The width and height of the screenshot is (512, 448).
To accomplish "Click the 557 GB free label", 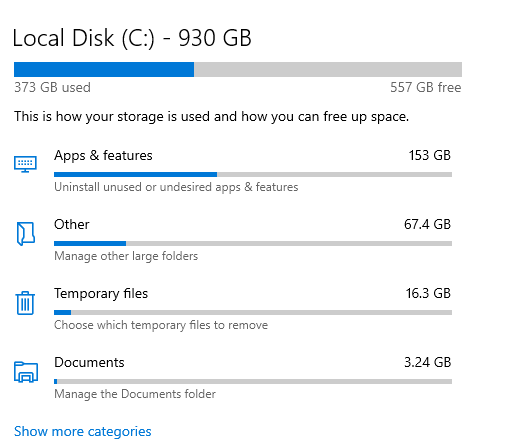I will click(426, 87).
